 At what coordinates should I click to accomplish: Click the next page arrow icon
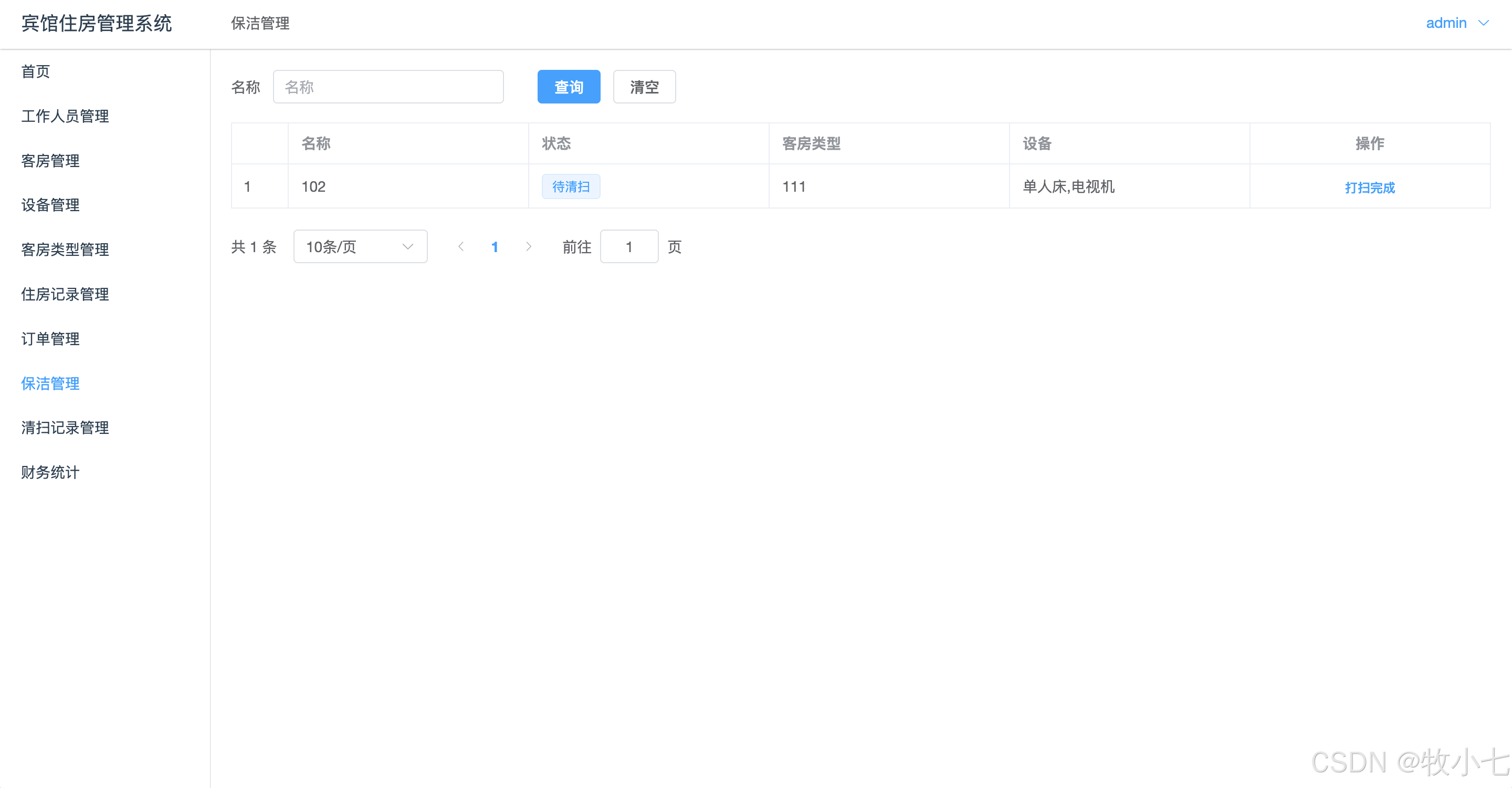point(528,246)
